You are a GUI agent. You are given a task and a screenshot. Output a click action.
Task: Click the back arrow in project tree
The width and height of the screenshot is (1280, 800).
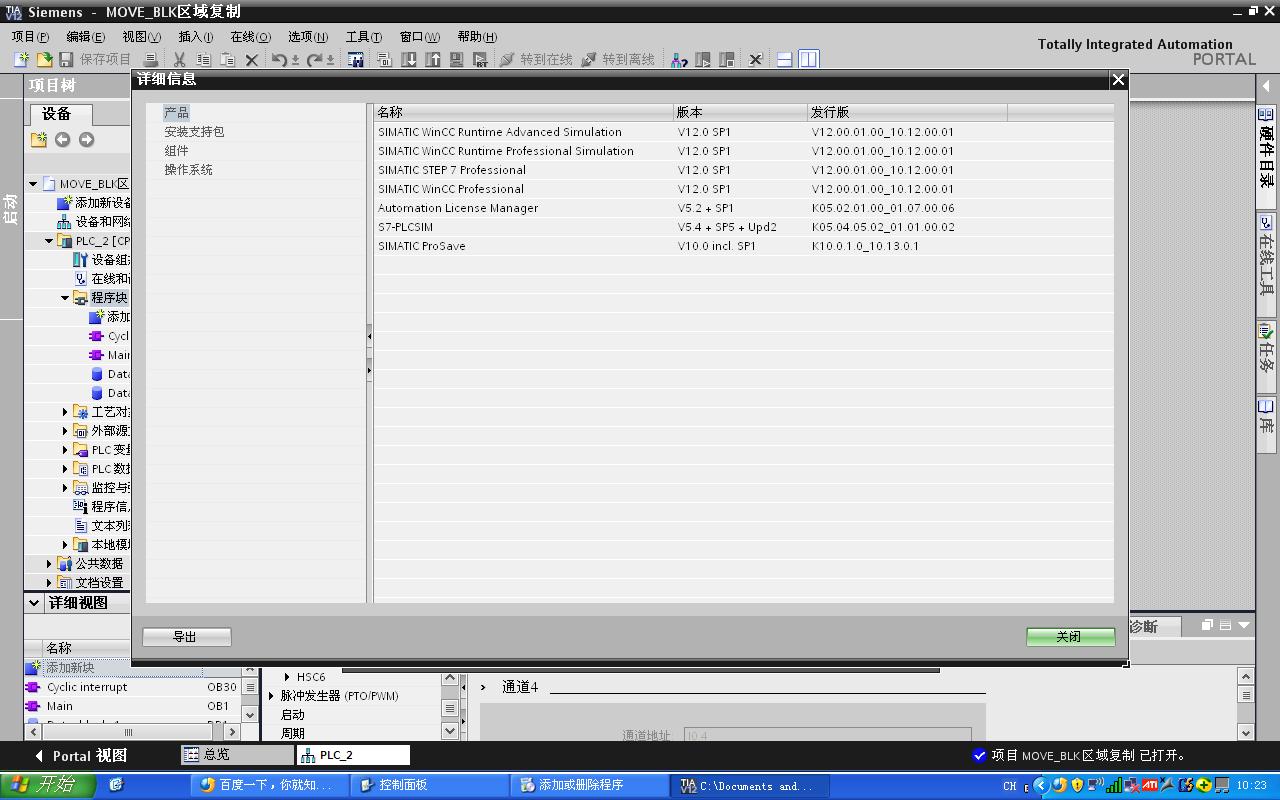(62, 139)
